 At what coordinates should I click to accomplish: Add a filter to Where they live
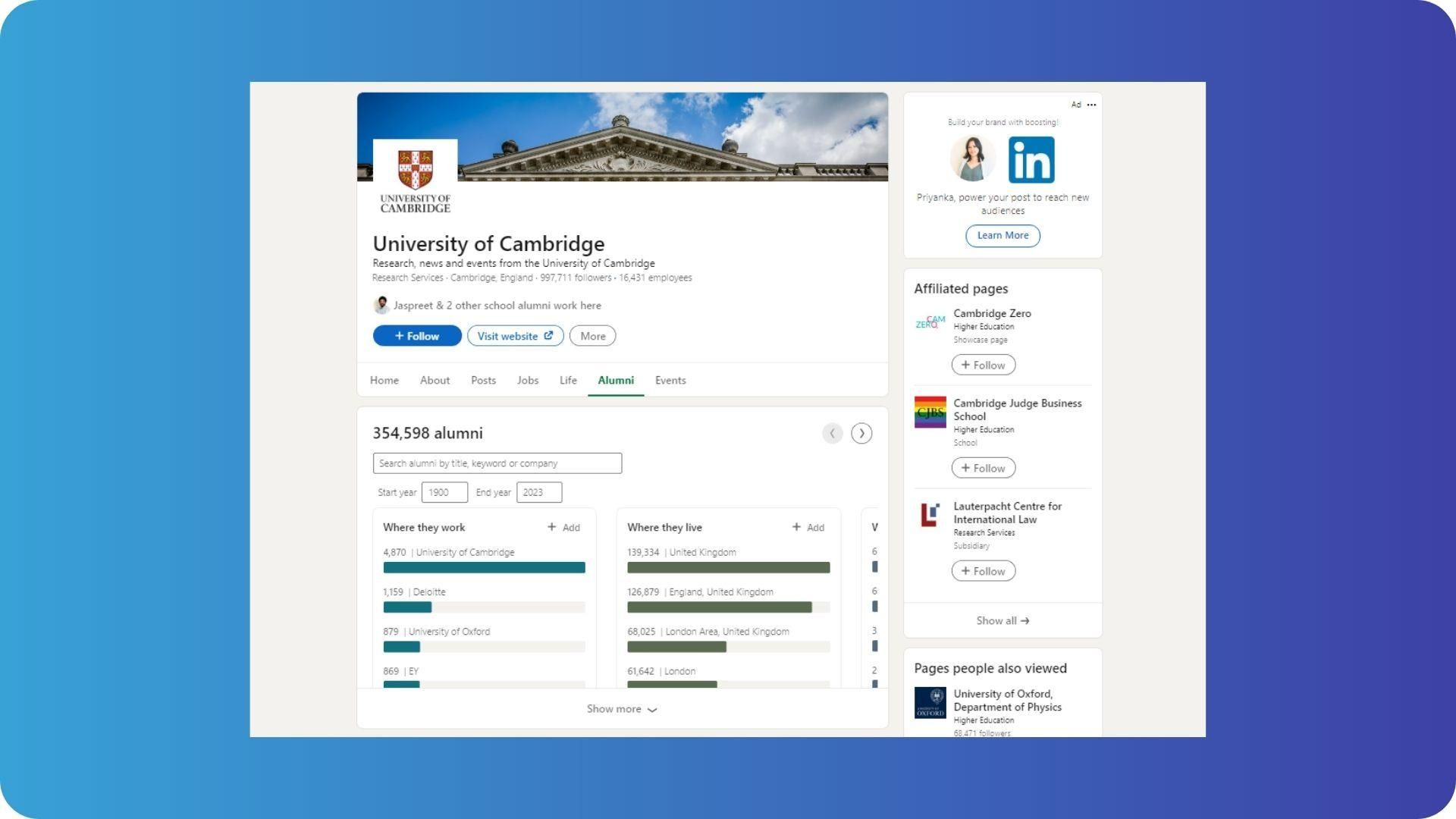click(x=808, y=528)
